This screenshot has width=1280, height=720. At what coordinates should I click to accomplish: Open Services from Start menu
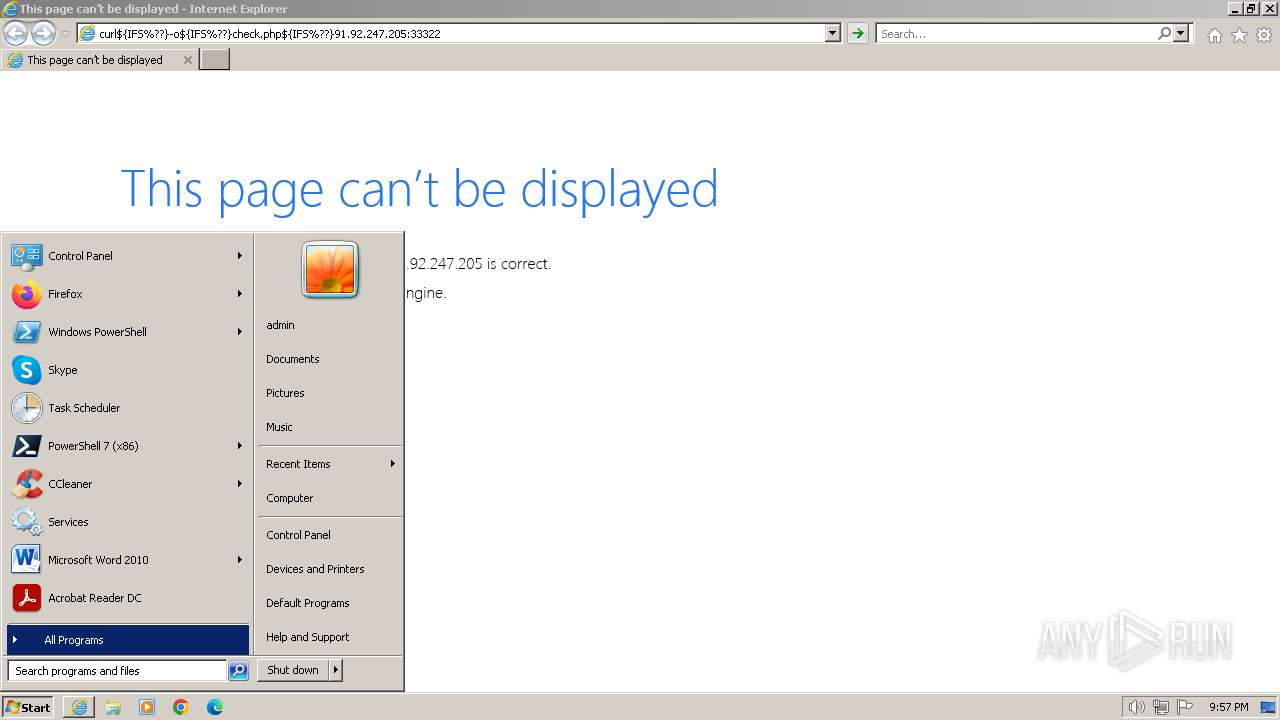(127, 522)
